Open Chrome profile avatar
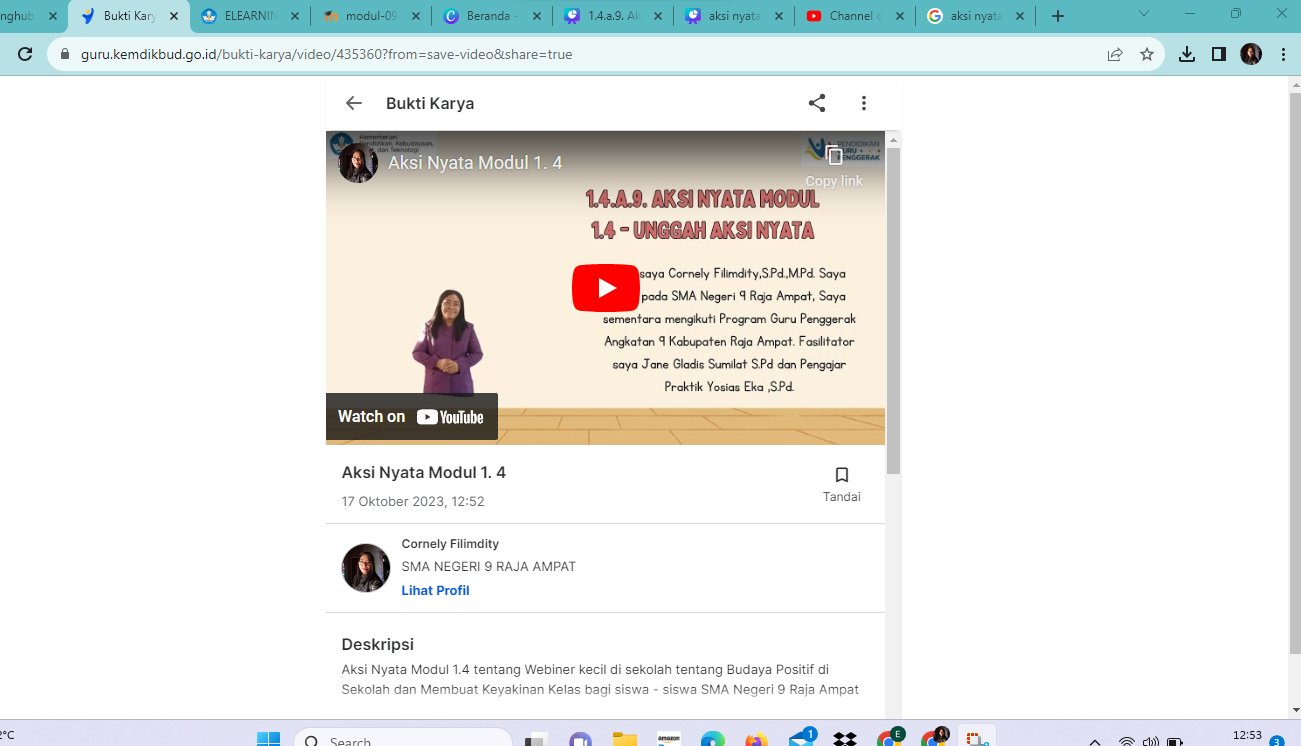 [1251, 54]
